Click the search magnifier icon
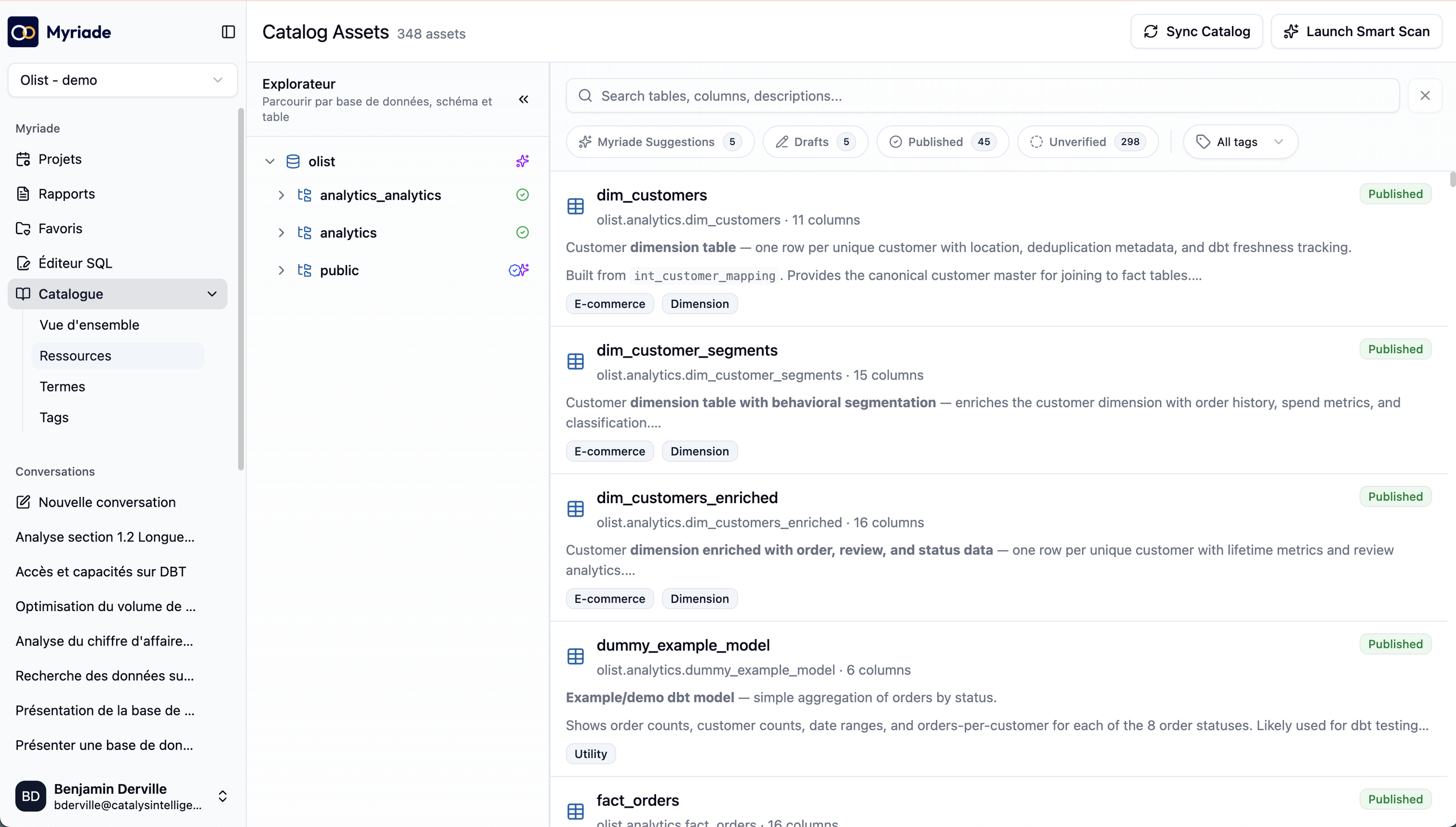 click(585, 96)
